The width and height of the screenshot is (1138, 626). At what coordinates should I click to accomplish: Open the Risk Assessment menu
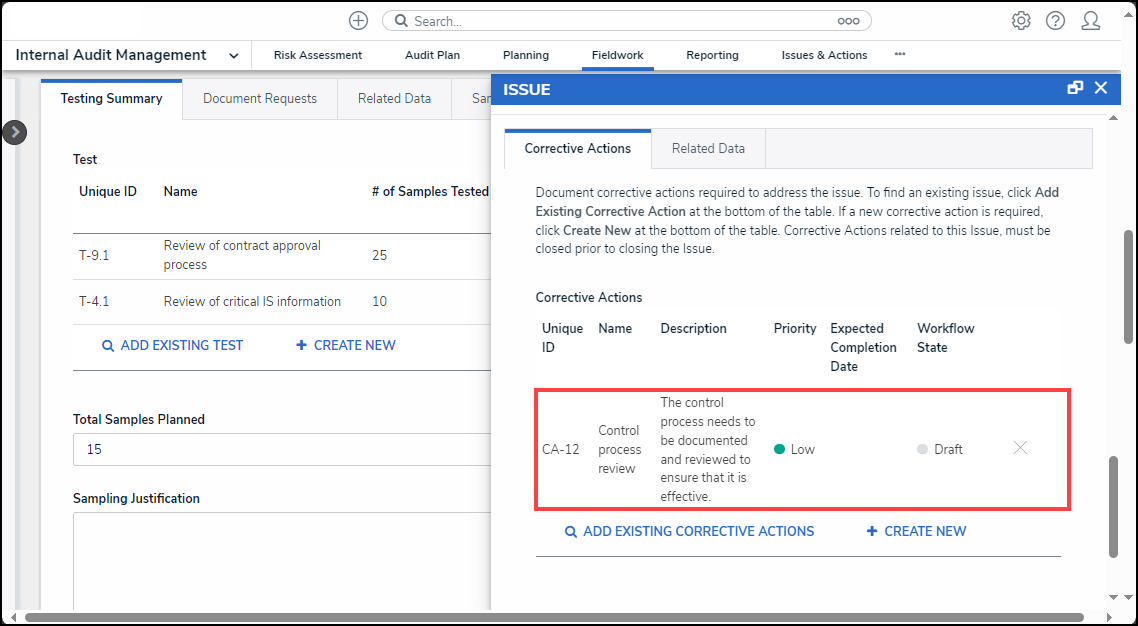318,56
